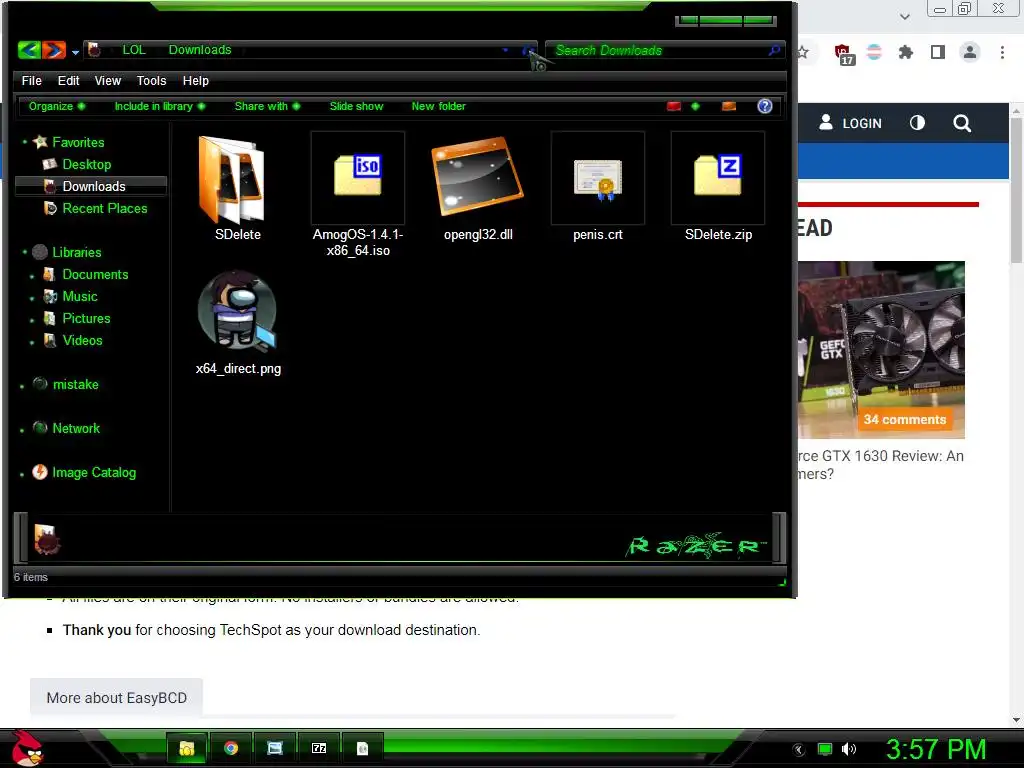Click LOGIN on the TechSpot page

850,123
